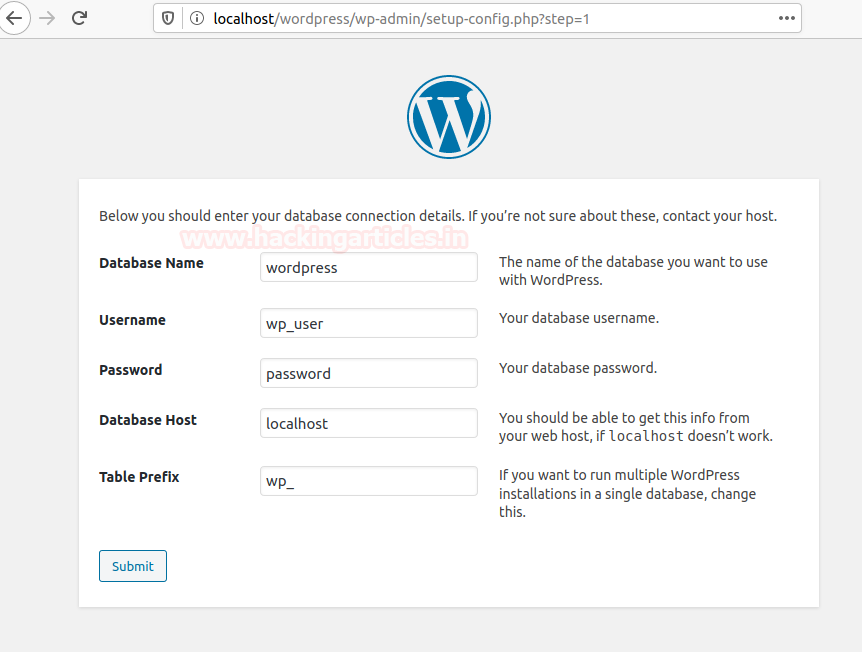The width and height of the screenshot is (862, 652).
Task: Submit the database connection form
Action: tap(133, 566)
